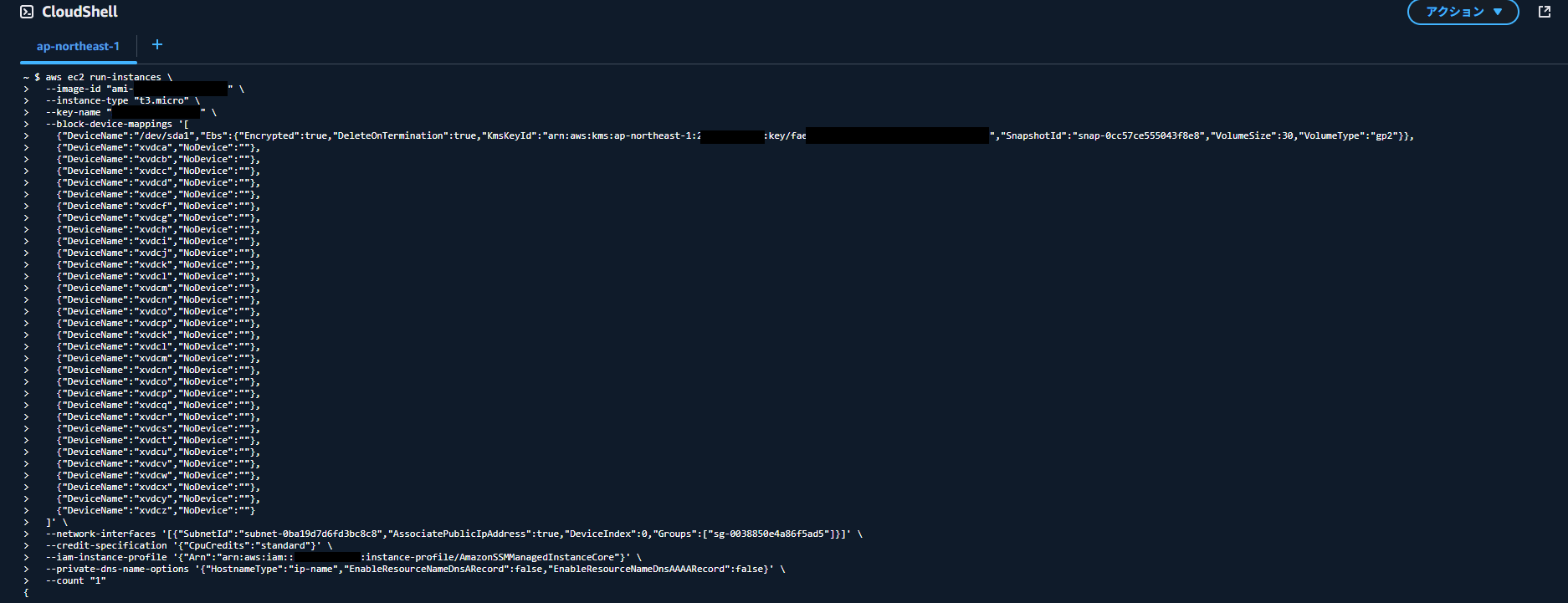Image resolution: width=1568 pixels, height=603 pixels.
Task: Click the --image-id parameter line
Action: pyautogui.click(x=145, y=89)
